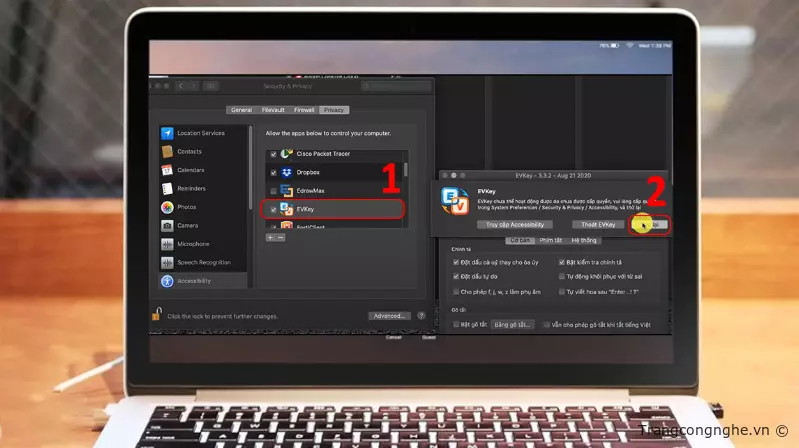
Task: Tick the EdrawMax checkbox
Action: (274, 190)
